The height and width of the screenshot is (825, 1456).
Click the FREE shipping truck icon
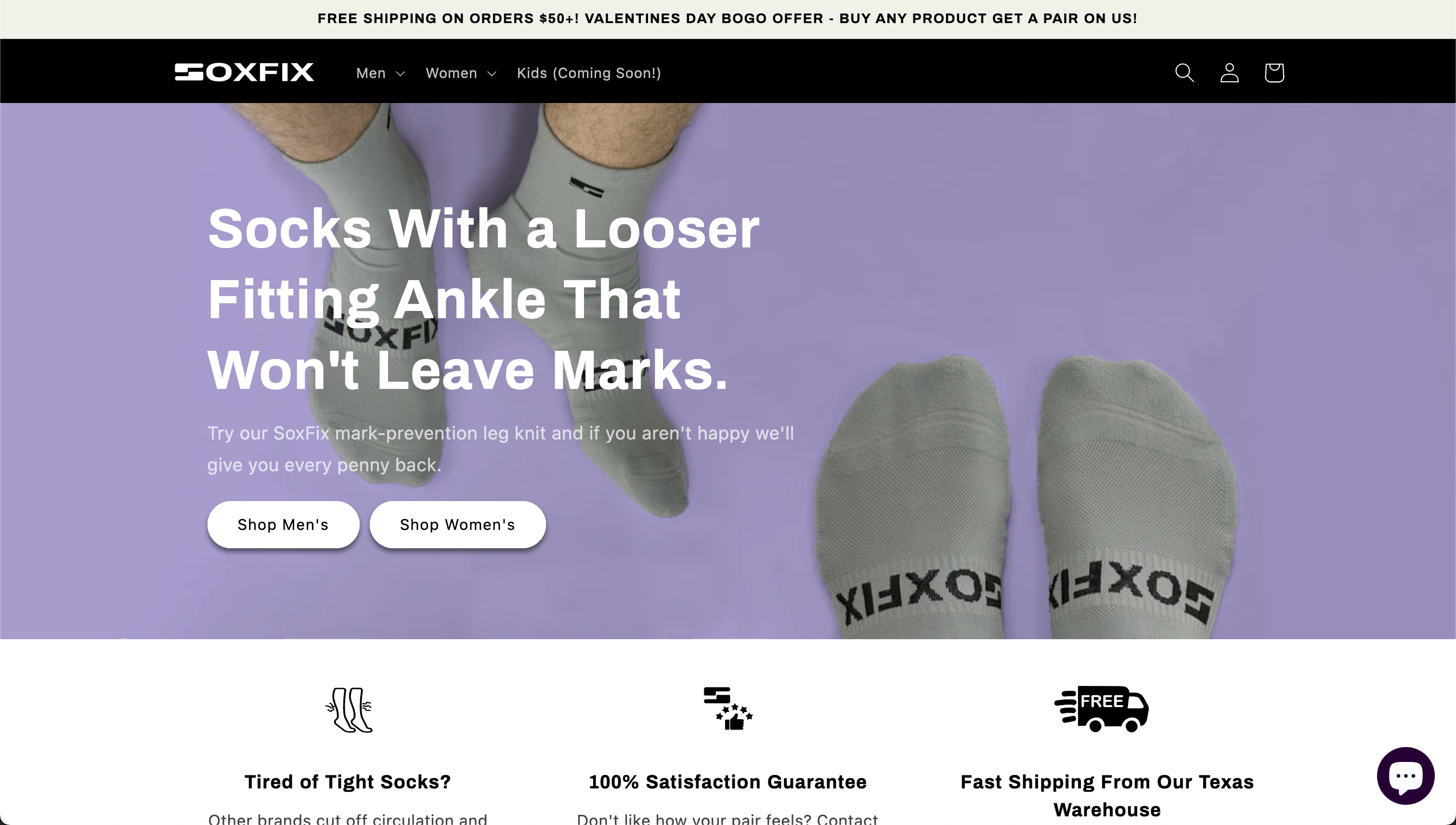[1101, 709]
